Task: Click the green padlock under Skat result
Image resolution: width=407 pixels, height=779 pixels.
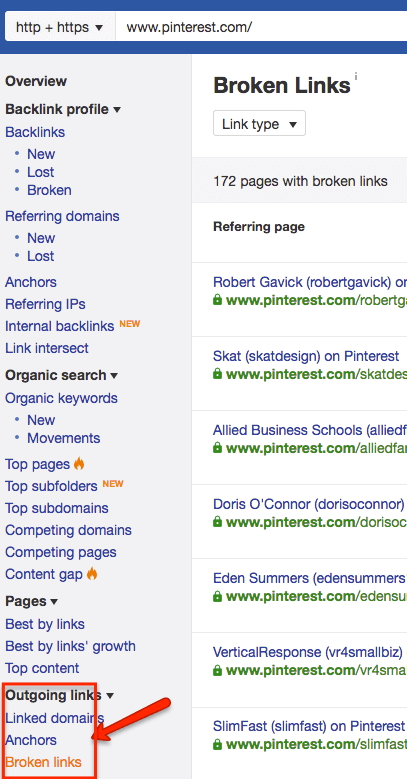Action: (x=217, y=374)
